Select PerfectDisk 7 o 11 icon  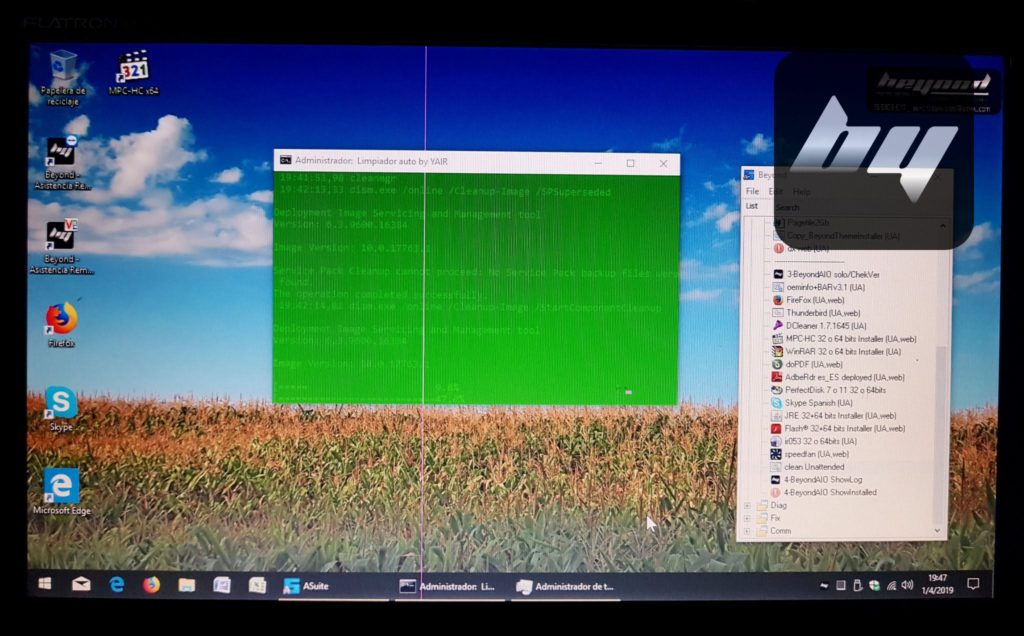[x=776, y=390]
